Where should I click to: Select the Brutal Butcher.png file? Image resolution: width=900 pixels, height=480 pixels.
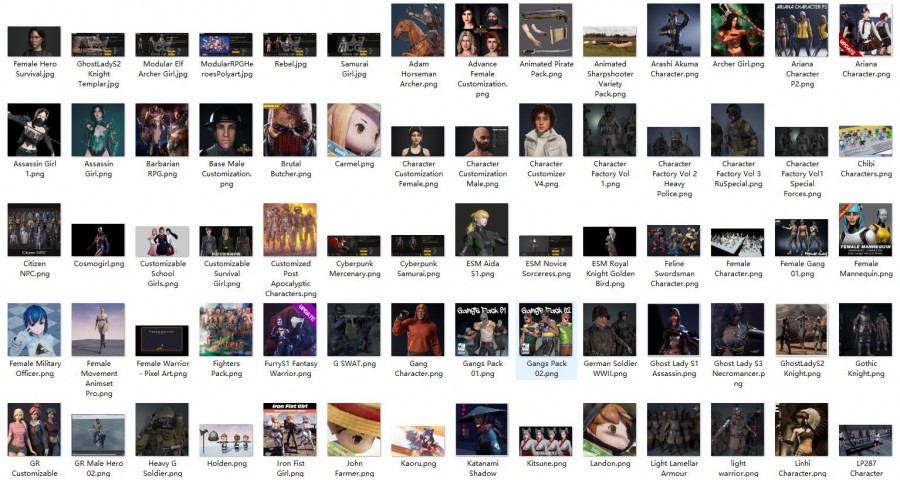(290, 130)
